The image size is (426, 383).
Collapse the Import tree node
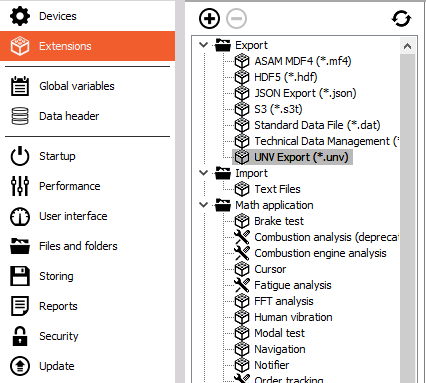point(203,173)
